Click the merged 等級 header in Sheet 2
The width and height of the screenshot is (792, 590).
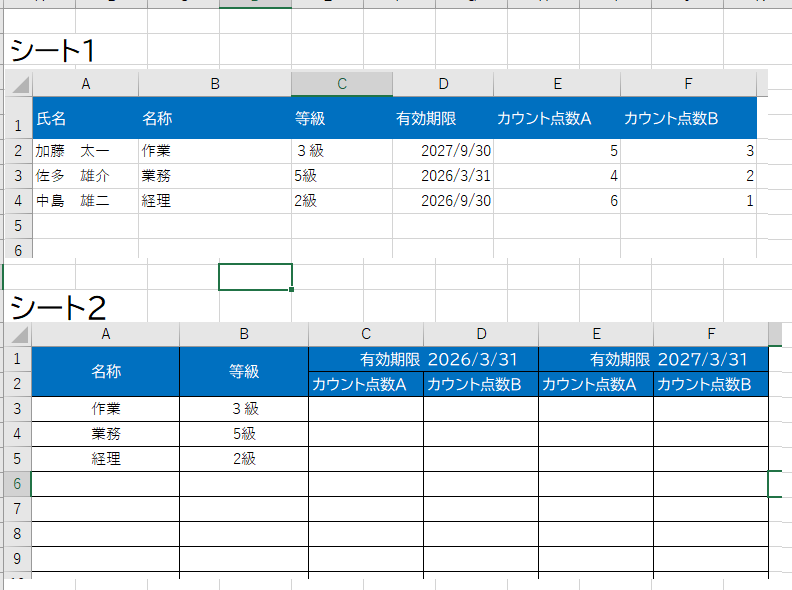click(244, 372)
